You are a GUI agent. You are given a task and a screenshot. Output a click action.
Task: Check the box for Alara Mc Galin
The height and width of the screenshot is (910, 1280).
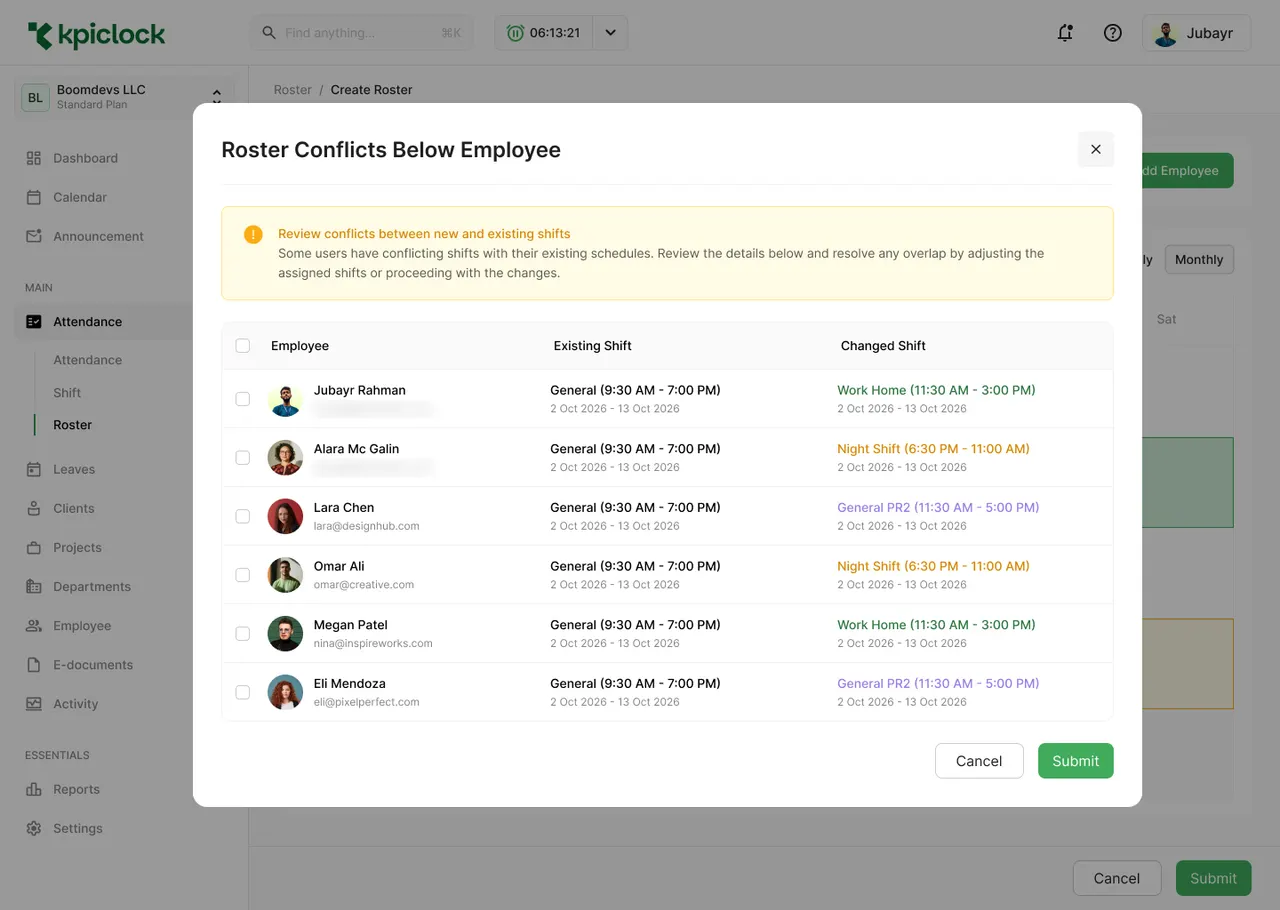243,457
